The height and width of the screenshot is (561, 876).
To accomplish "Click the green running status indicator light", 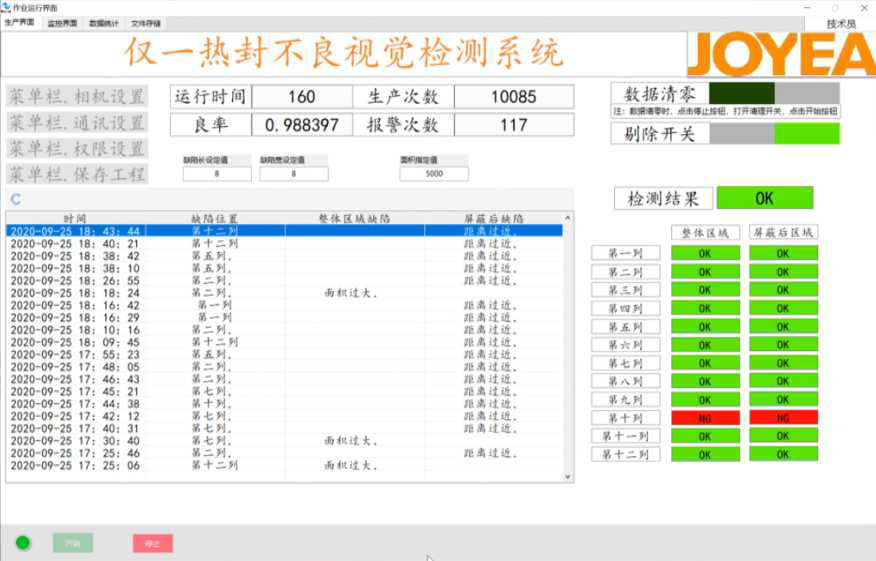I will (23, 543).
